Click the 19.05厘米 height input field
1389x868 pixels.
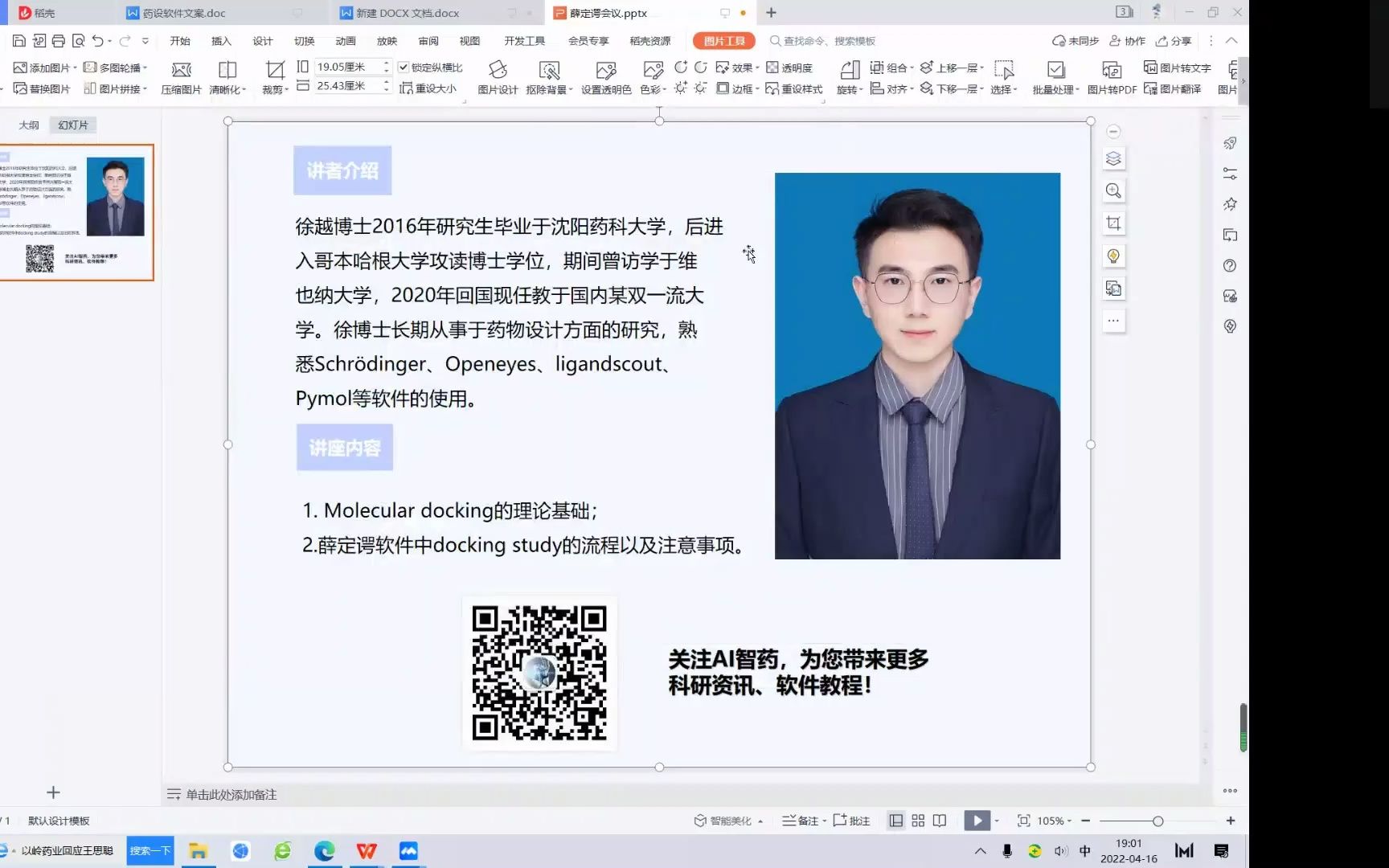pyautogui.click(x=347, y=68)
